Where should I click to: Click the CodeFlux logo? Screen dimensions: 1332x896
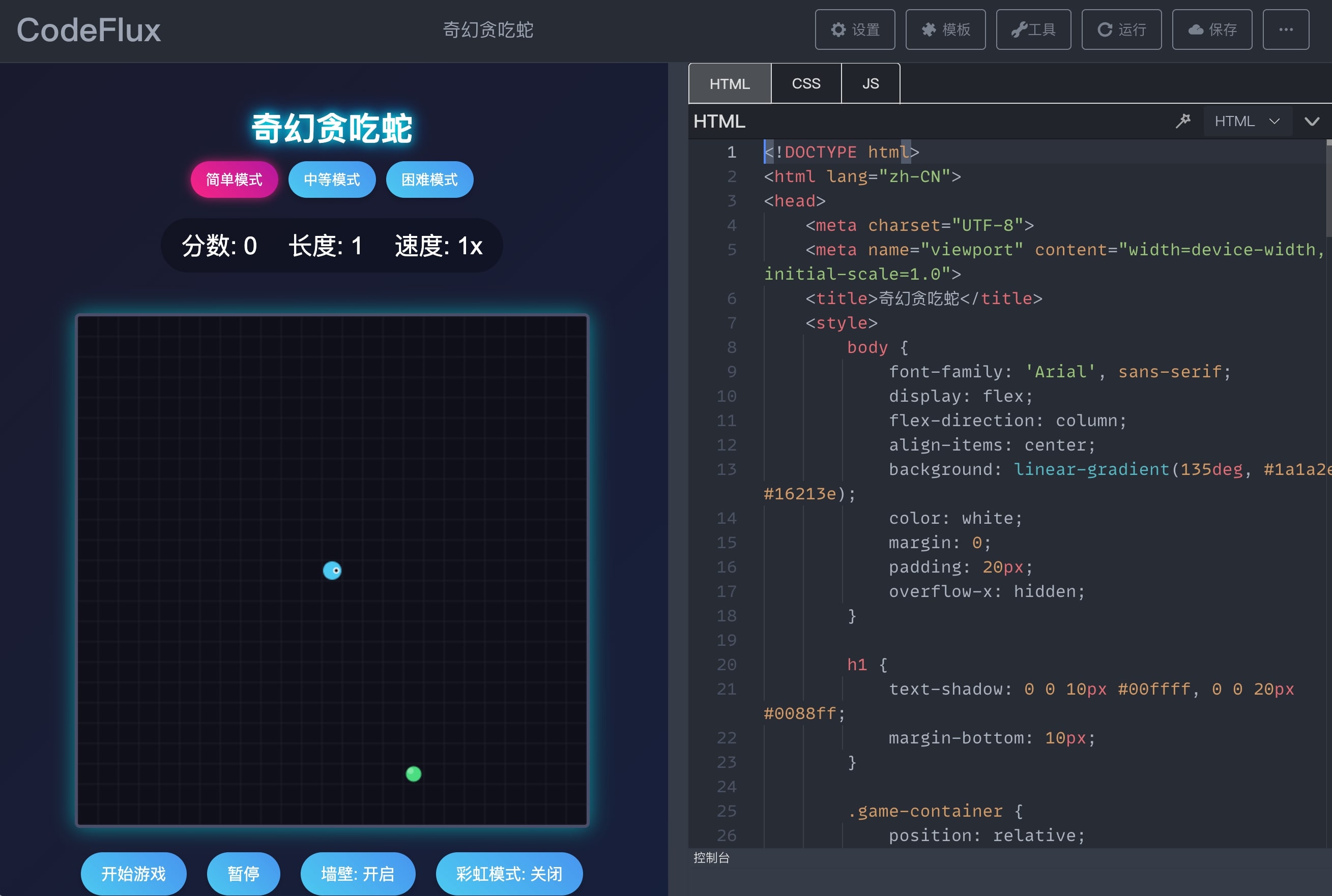pos(89,31)
